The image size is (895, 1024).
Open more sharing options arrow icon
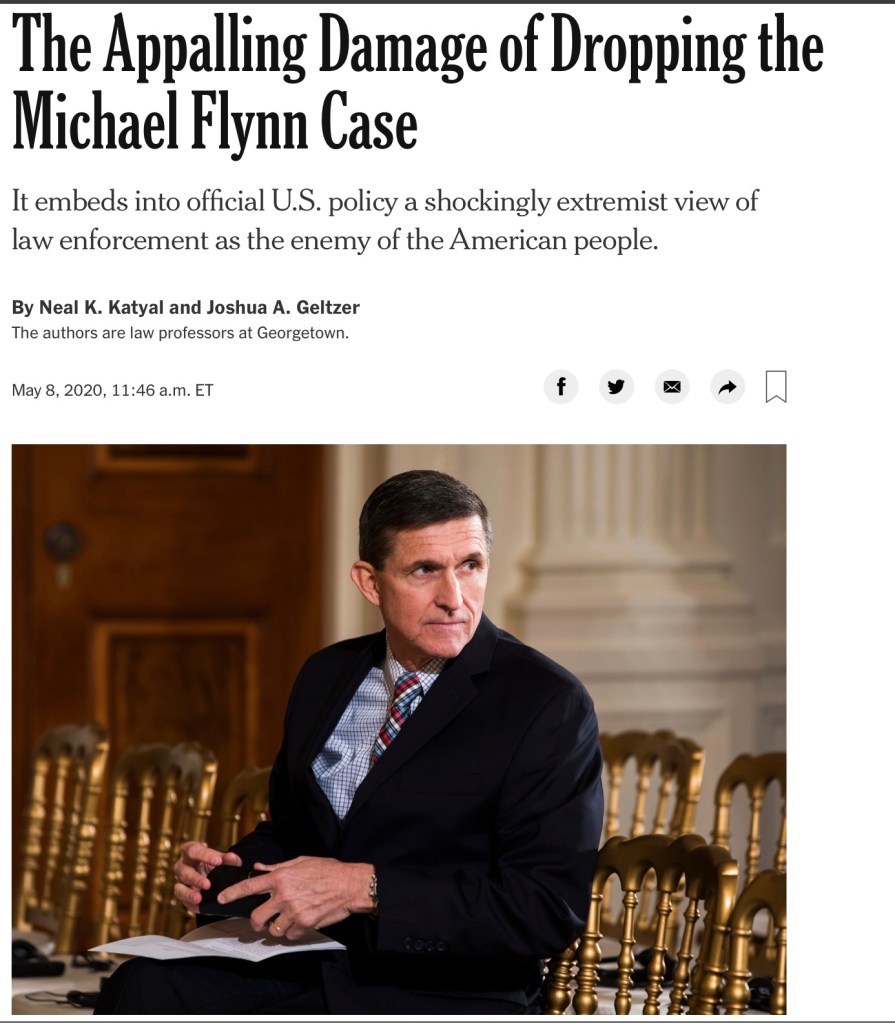(x=727, y=387)
